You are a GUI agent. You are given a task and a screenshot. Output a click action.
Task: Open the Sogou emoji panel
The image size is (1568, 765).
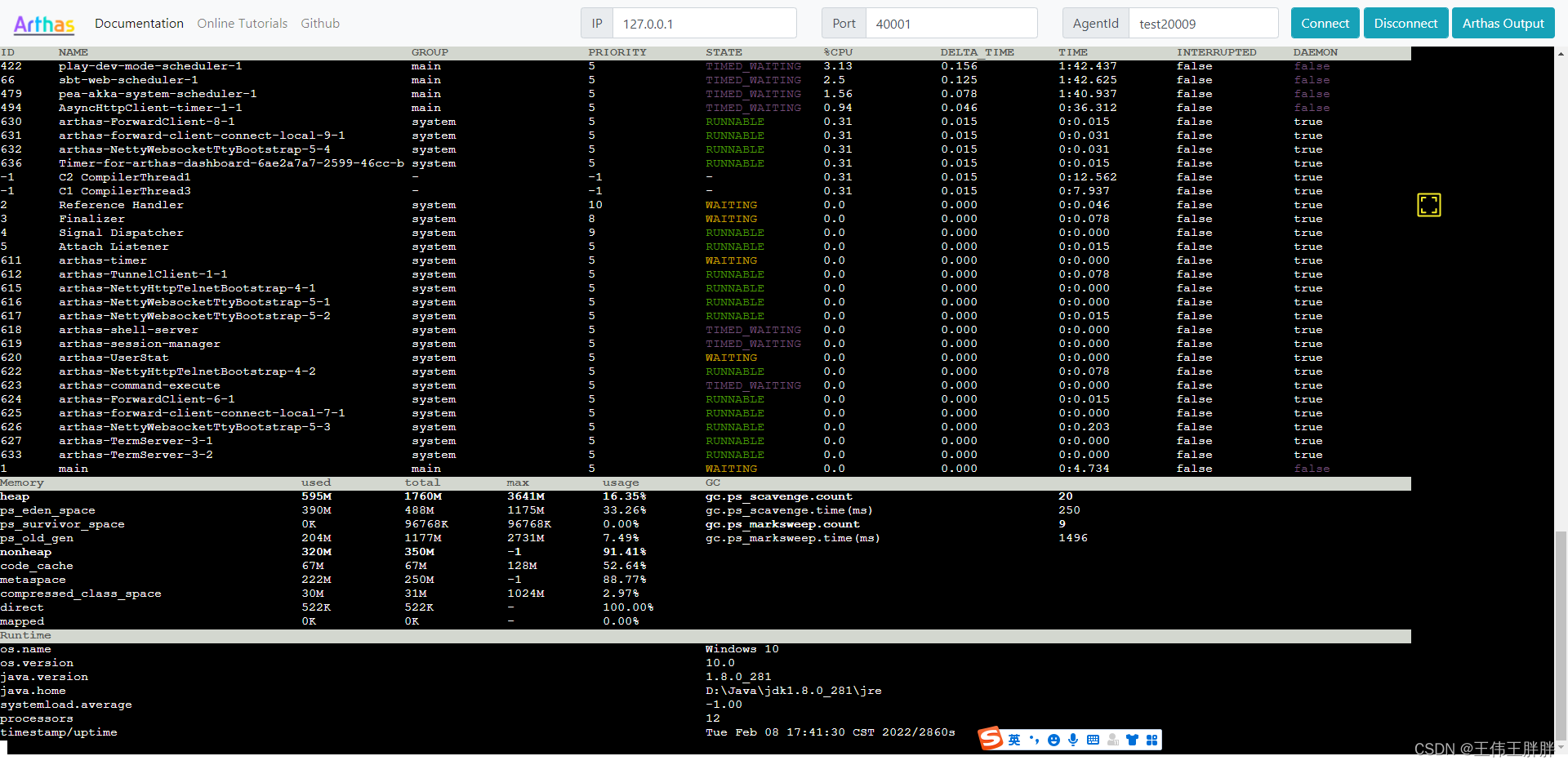[1053, 740]
